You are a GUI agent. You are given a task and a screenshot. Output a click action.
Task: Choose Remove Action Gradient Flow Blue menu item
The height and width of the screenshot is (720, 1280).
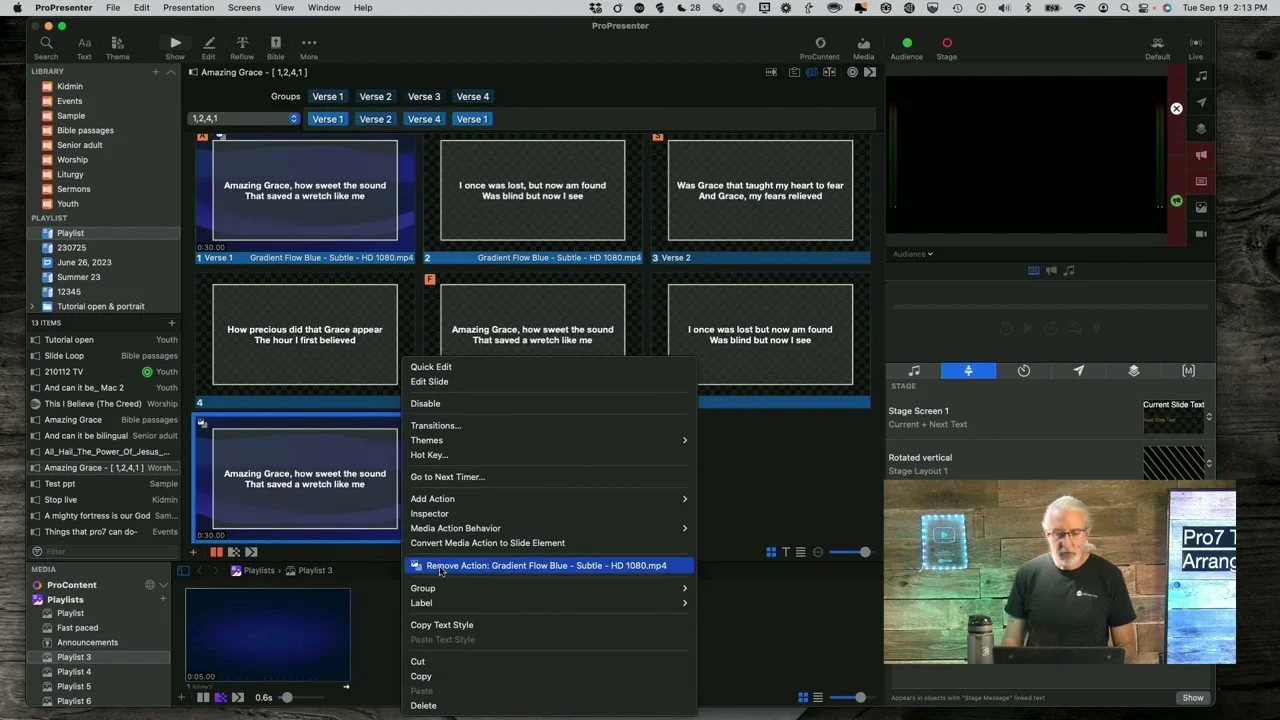pyautogui.click(x=546, y=566)
